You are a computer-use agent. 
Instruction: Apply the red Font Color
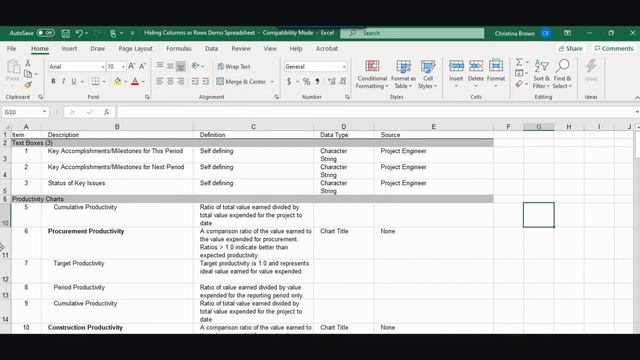click(x=135, y=82)
